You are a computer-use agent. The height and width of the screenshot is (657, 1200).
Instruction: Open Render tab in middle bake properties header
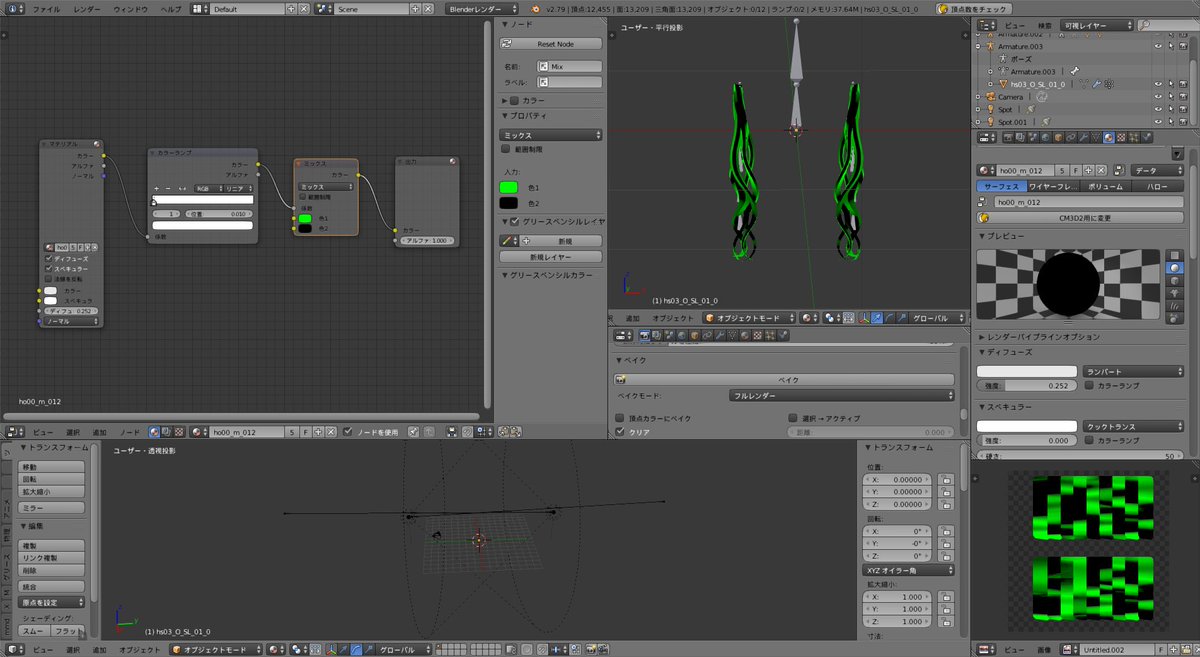click(645, 335)
